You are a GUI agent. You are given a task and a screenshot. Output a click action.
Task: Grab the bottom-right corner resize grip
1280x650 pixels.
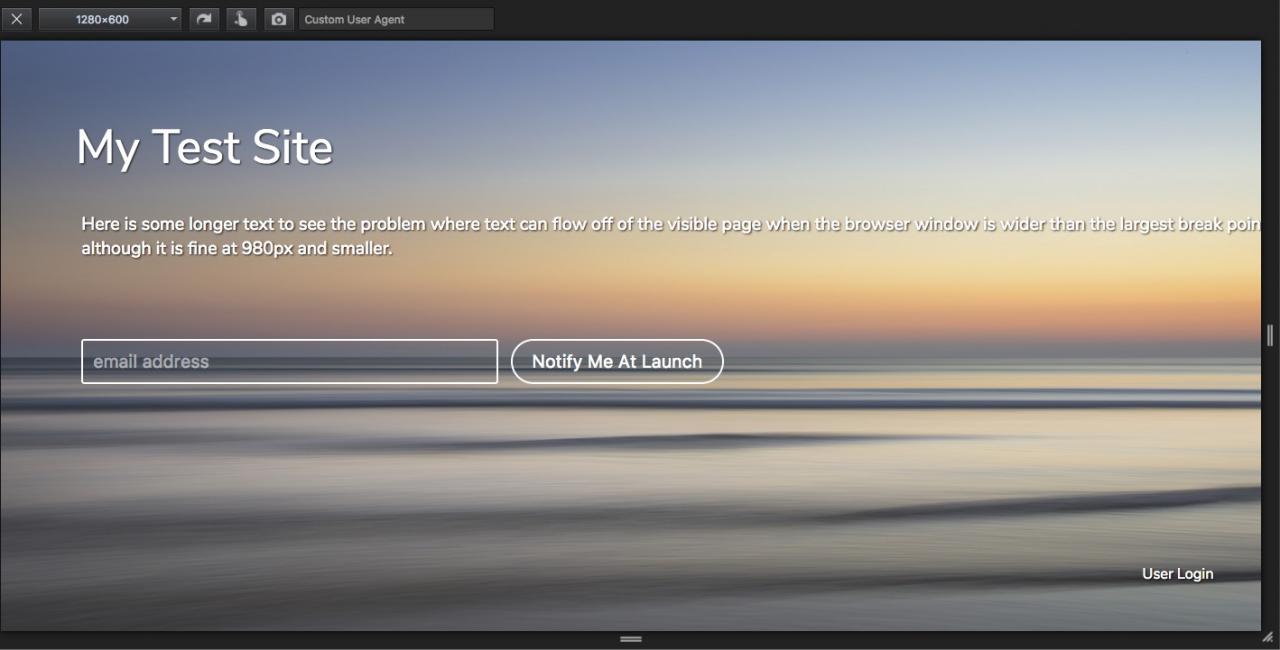pos(1268,637)
